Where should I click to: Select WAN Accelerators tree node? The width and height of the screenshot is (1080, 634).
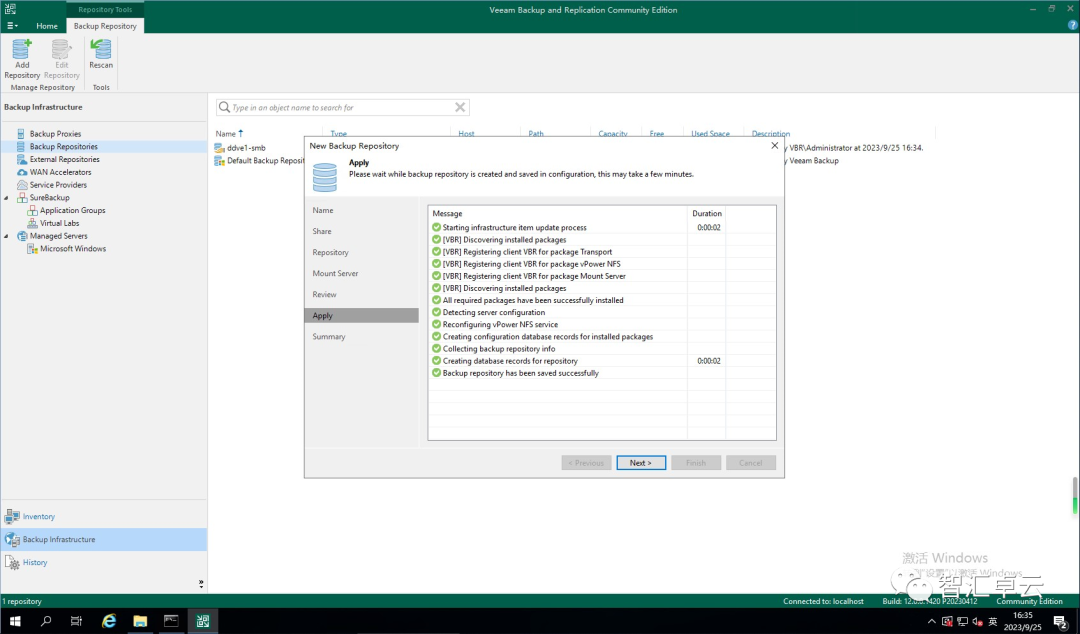tap(60, 172)
